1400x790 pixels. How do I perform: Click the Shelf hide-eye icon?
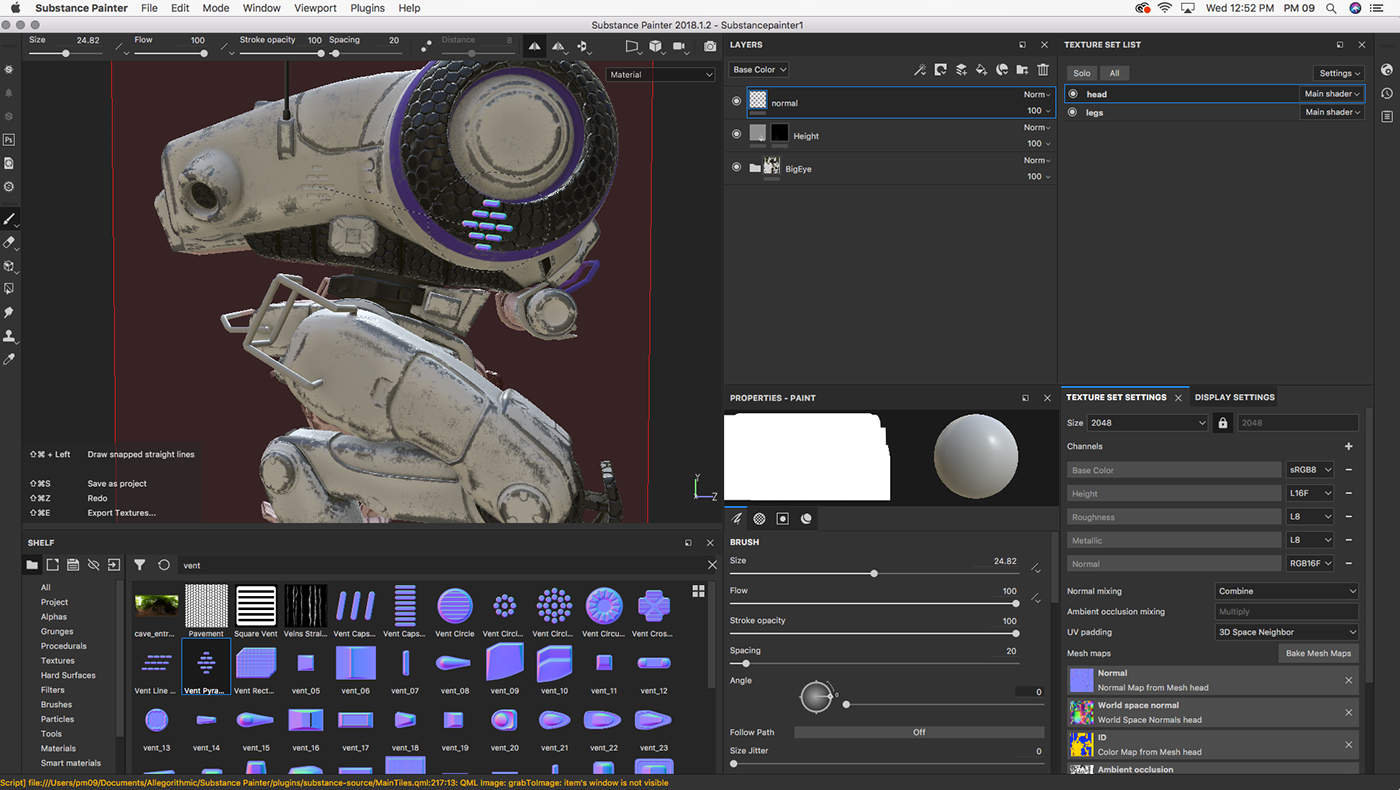pos(93,565)
